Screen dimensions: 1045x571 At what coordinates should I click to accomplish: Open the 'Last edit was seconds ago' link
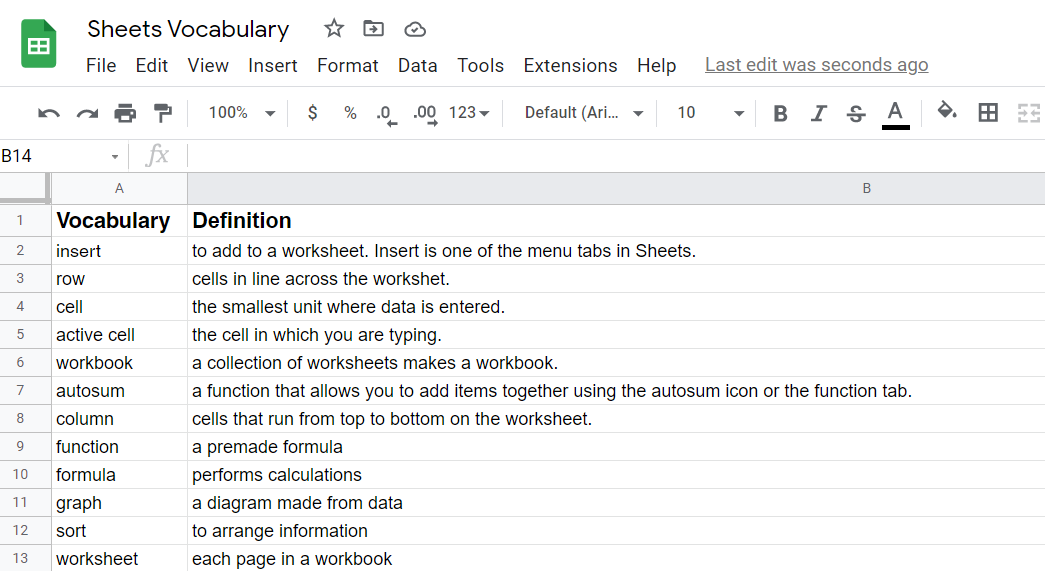(x=816, y=65)
